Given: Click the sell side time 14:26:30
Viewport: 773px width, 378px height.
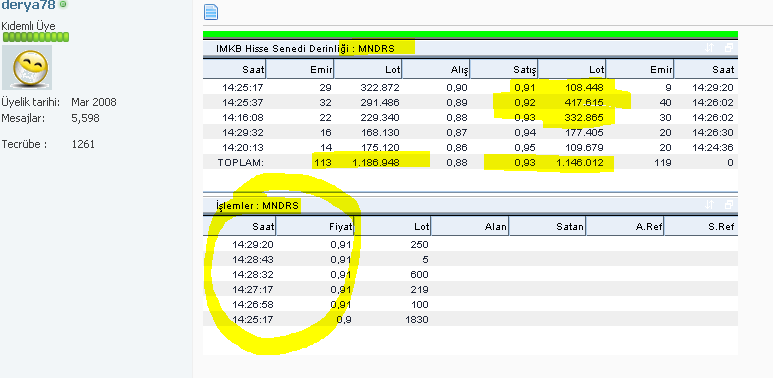Looking at the screenshot, I should point(712,133).
